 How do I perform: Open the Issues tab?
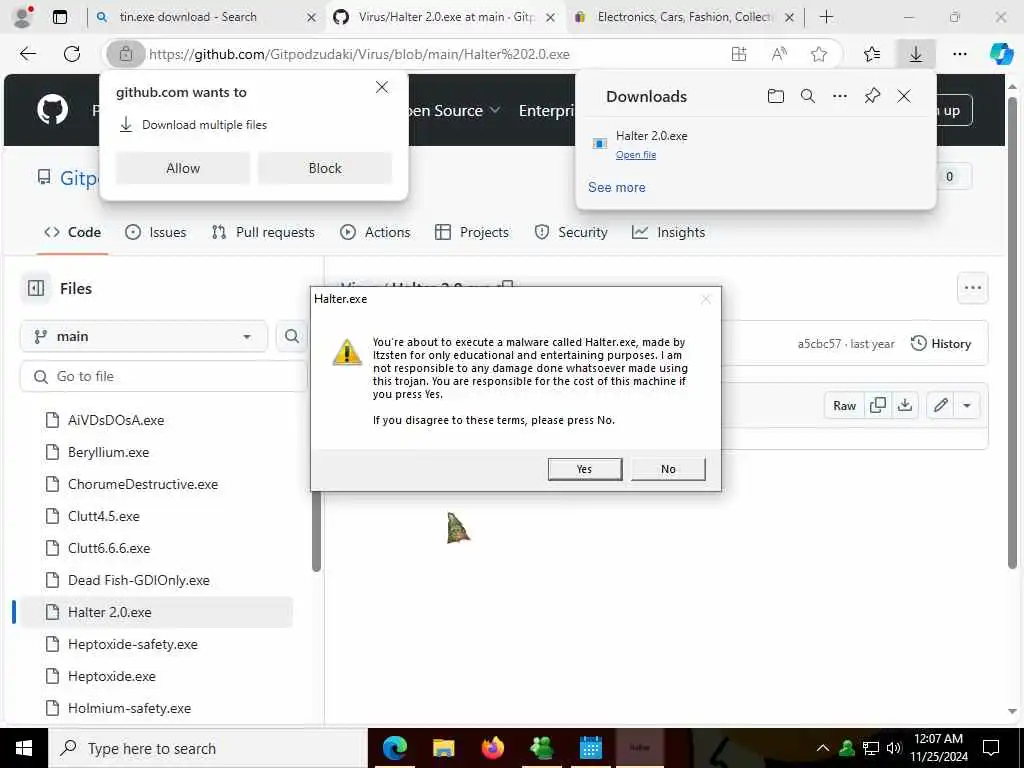pyautogui.click(x=155, y=232)
